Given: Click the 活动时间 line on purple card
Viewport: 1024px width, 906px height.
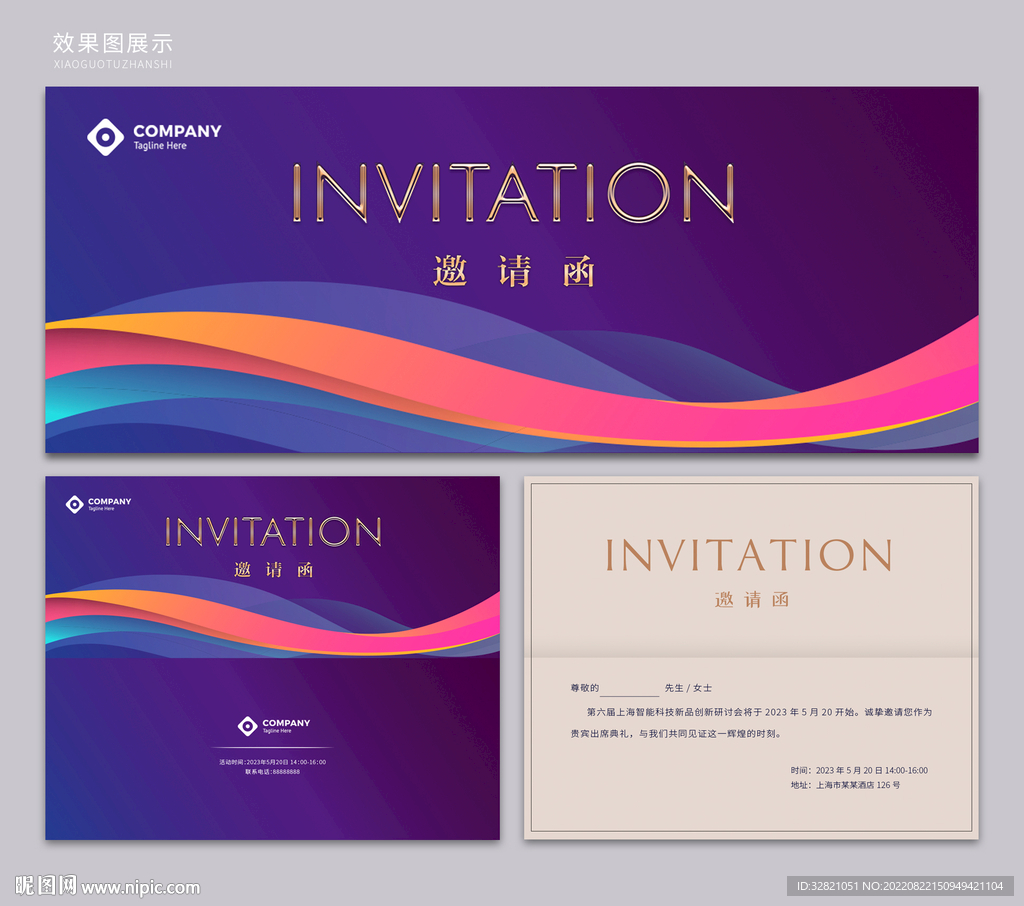Looking at the screenshot, I should [x=272, y=762].
